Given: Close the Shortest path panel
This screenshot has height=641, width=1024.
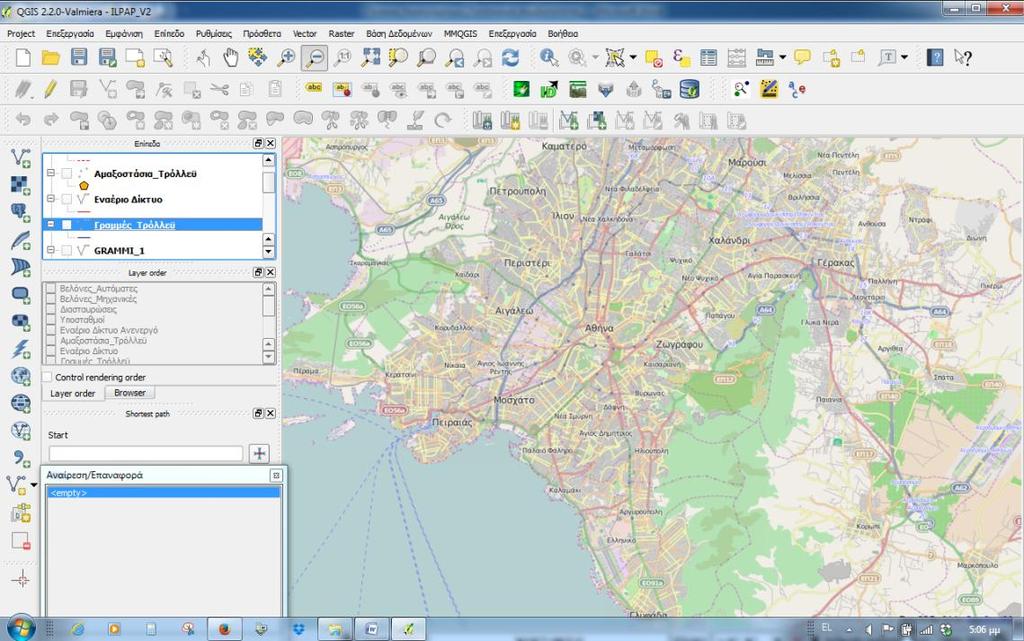Looking at the screenshot, I should (x=270, y=413).
